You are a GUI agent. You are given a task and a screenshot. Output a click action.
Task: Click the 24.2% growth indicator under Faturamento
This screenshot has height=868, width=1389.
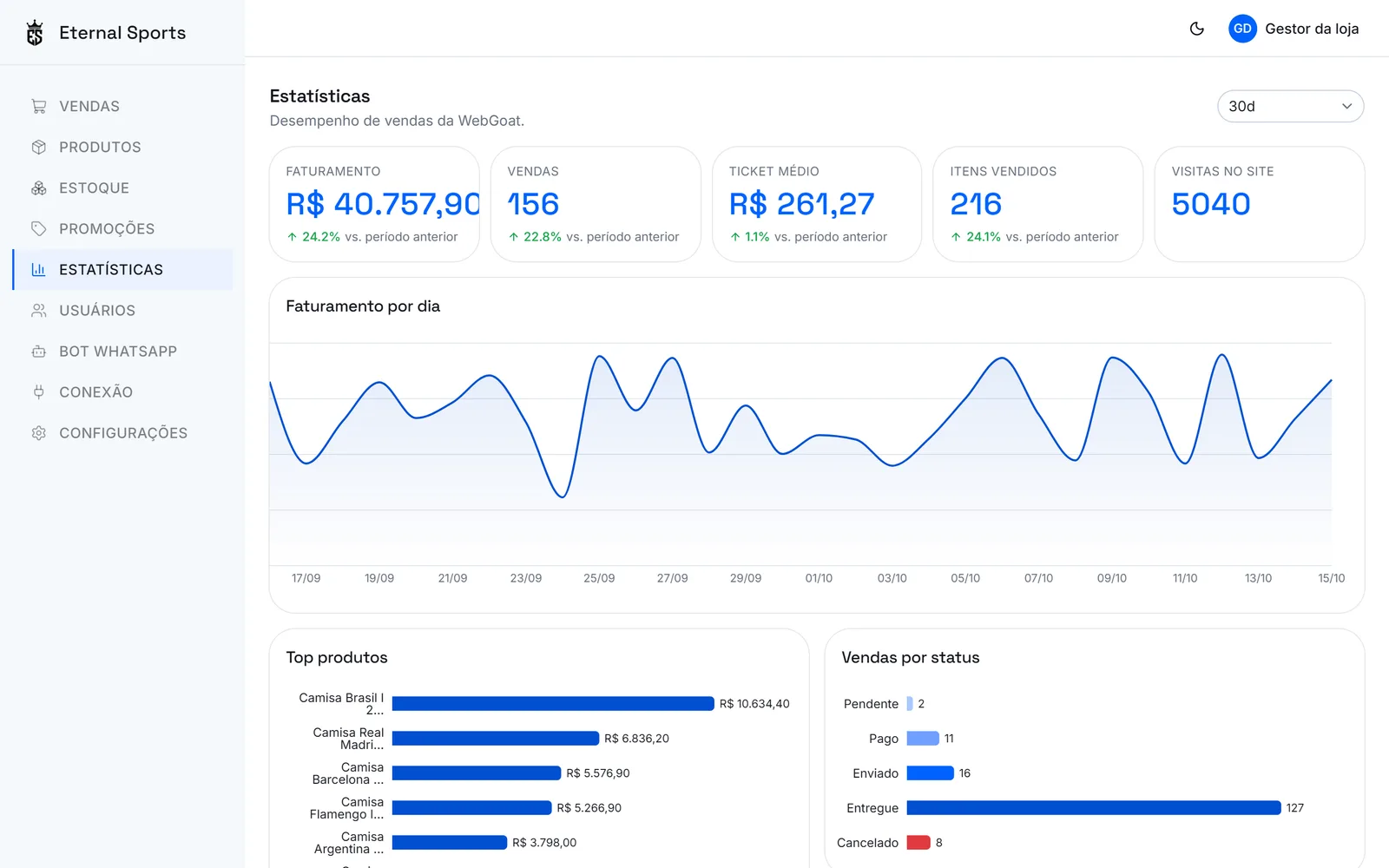point(313,237)
